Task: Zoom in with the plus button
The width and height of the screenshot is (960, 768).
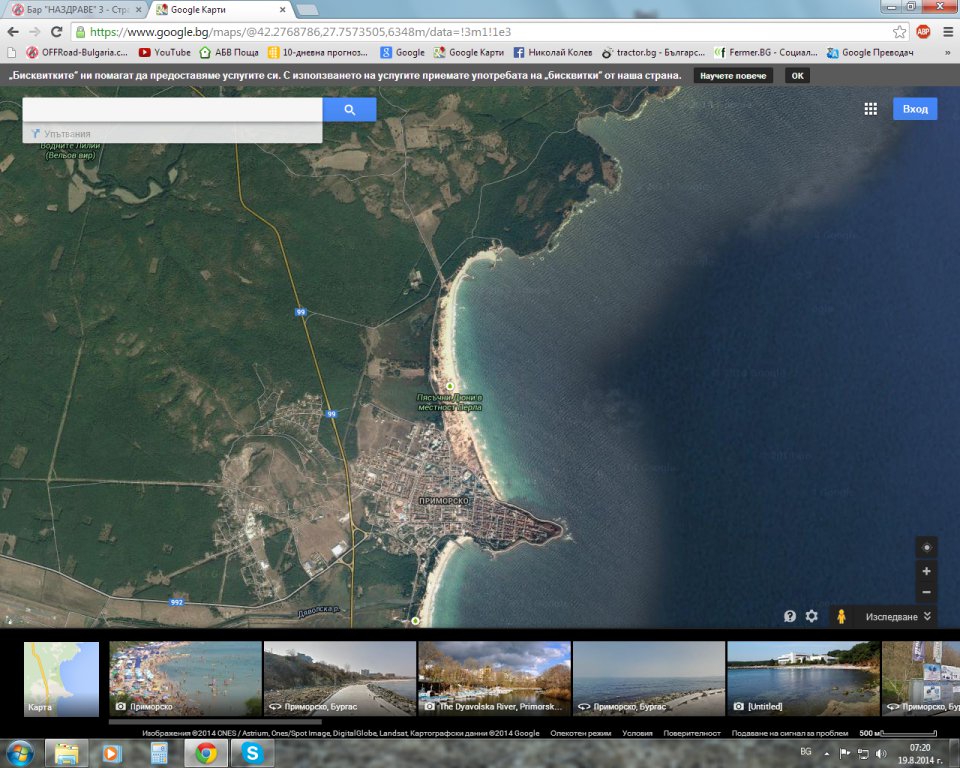Action: point(927,571)
